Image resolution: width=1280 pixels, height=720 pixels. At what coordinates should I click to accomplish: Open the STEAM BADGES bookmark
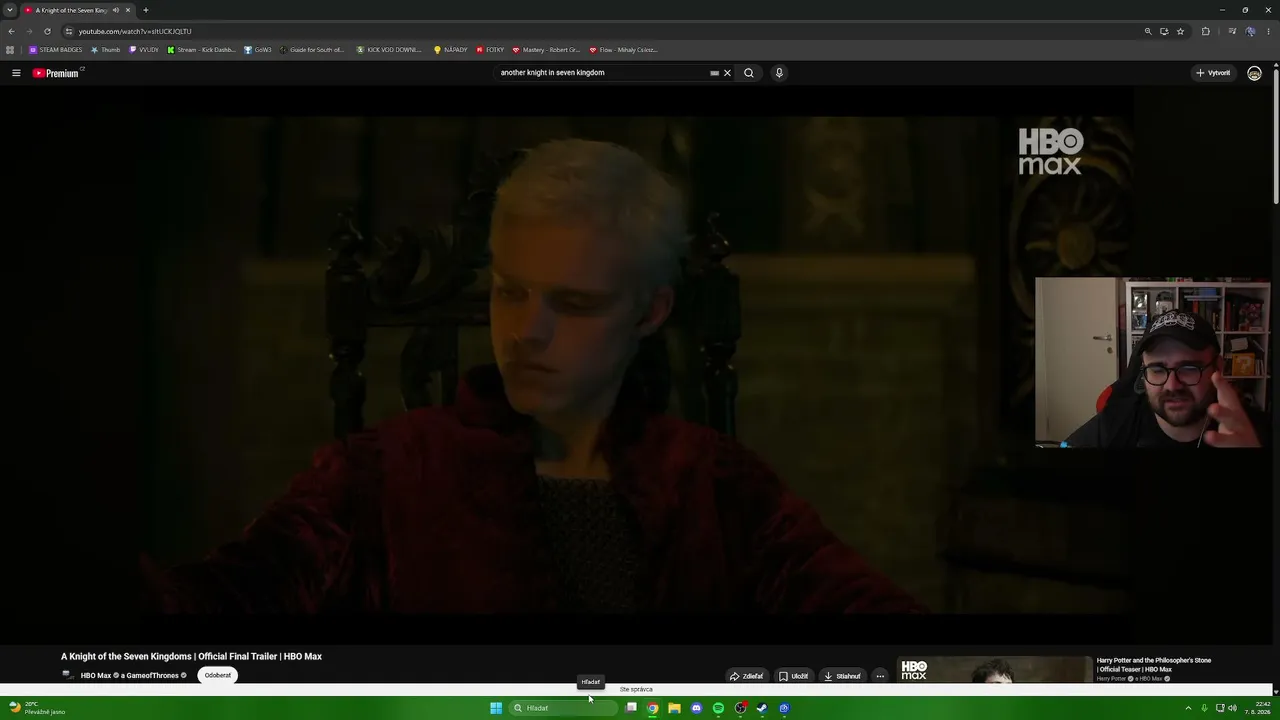click(x=56, y=50)
